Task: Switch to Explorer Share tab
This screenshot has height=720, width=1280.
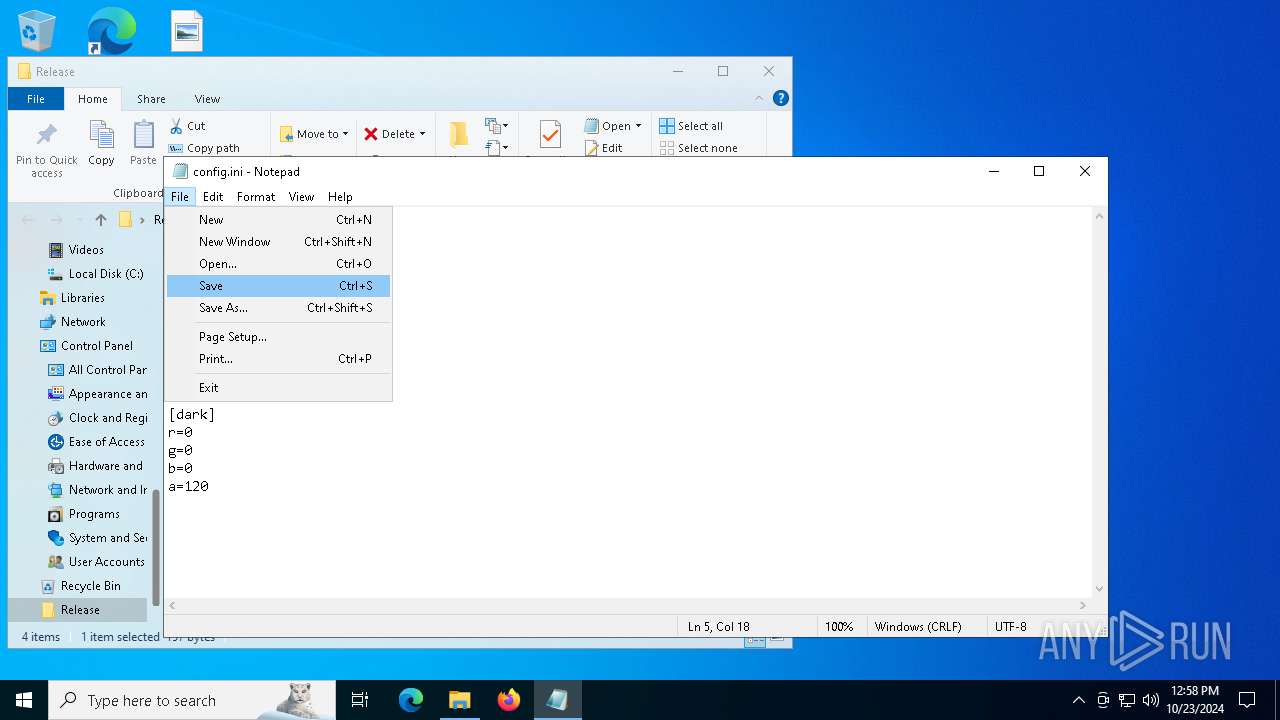Action: [151, 99]
